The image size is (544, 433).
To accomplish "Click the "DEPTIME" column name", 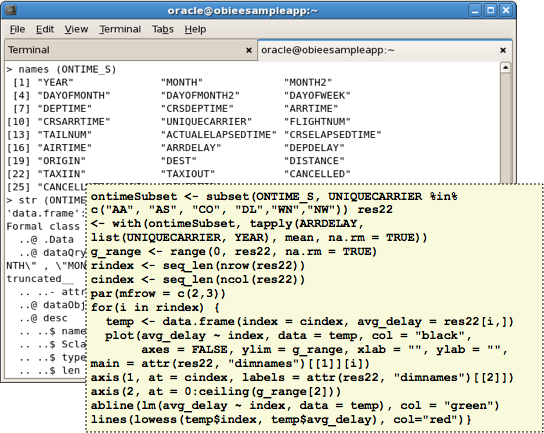I will pyautogui.click(x=65, y=109).
